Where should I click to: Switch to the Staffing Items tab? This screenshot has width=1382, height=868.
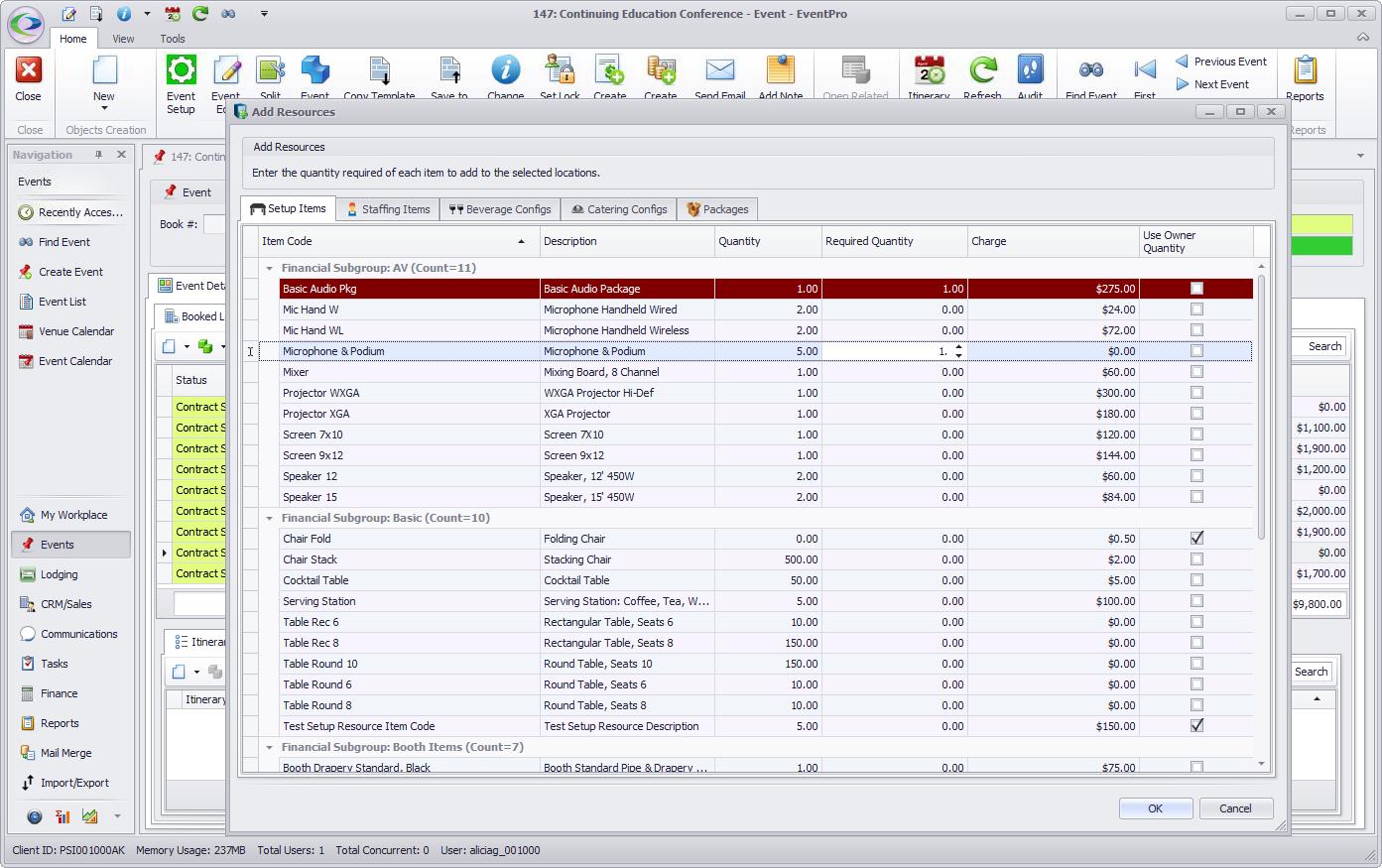click(x=388, y=209)
